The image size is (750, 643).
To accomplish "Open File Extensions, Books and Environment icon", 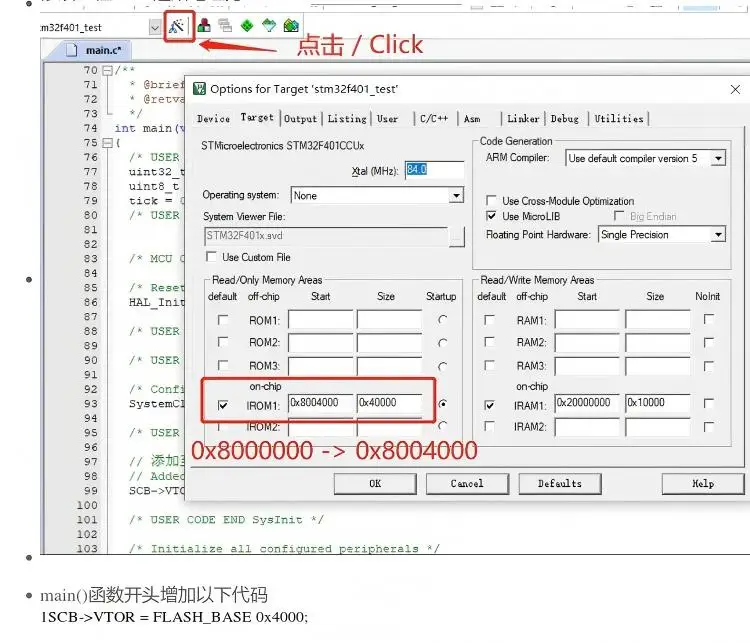I will (x=204, y=25).
